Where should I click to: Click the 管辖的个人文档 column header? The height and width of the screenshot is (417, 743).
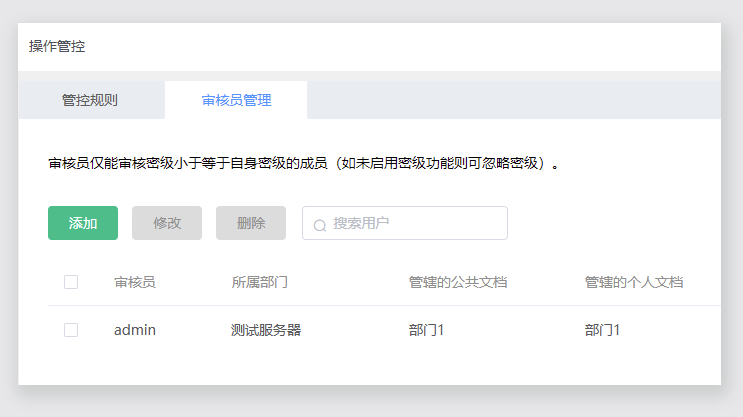click(x=634, y=282)
